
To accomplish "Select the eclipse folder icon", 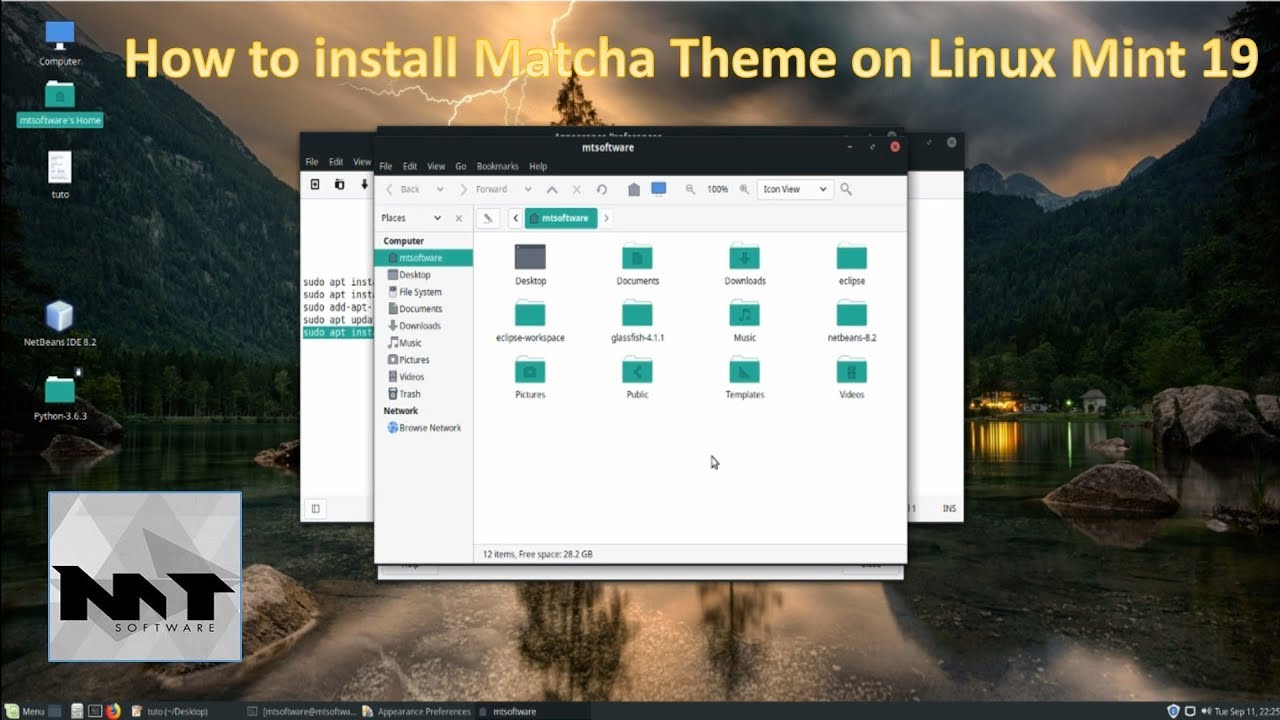I will [x=852, y=256].
